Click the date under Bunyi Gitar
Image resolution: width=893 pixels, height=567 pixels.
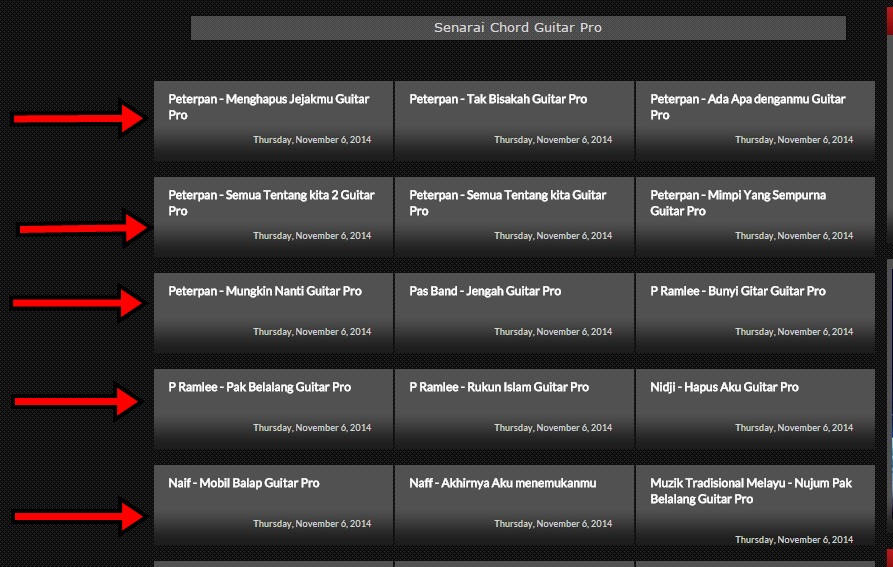coord(794,332)
